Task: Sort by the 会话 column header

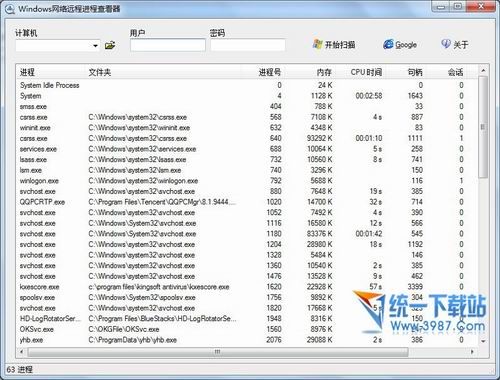Action: pos(455,72)
